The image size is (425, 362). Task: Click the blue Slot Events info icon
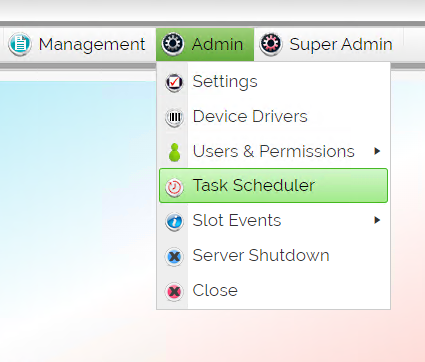pos(174,222)
